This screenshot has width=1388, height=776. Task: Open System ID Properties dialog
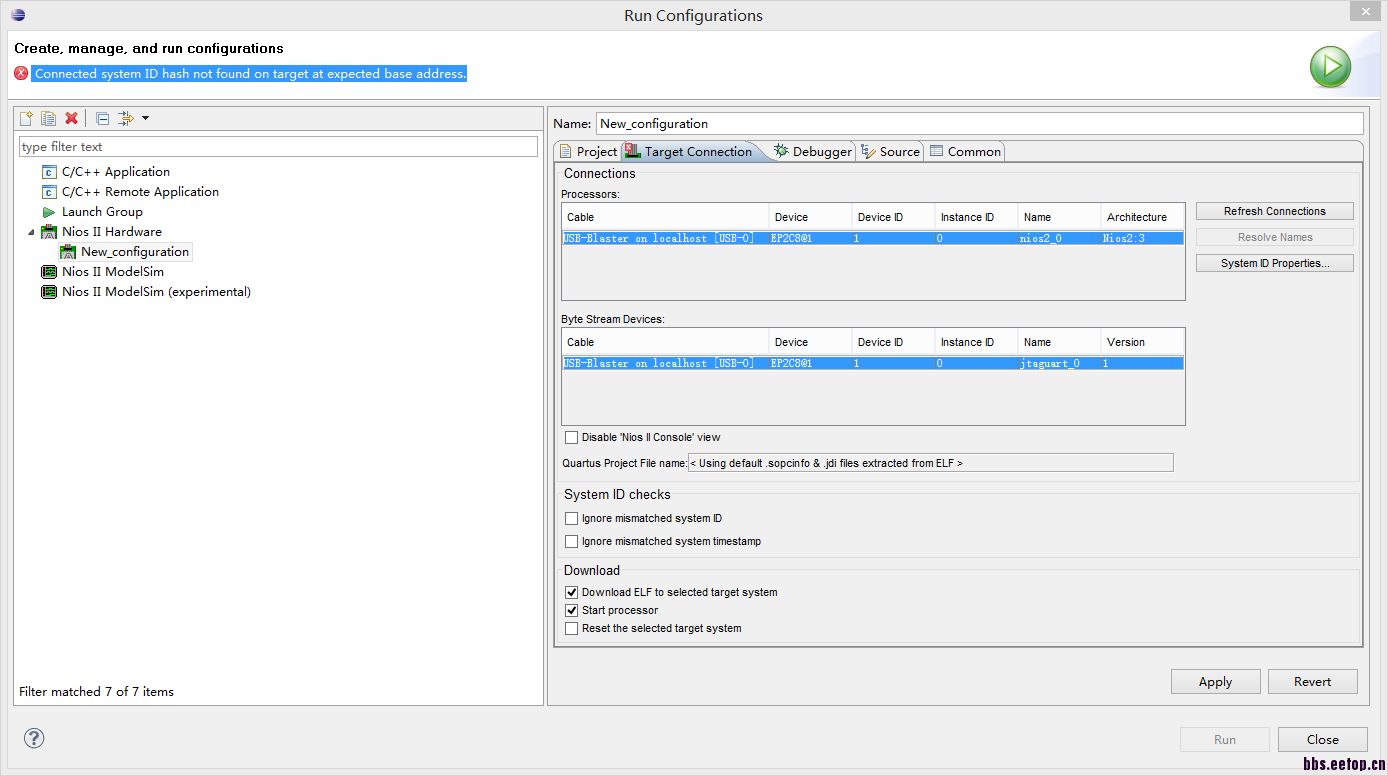1274,263
